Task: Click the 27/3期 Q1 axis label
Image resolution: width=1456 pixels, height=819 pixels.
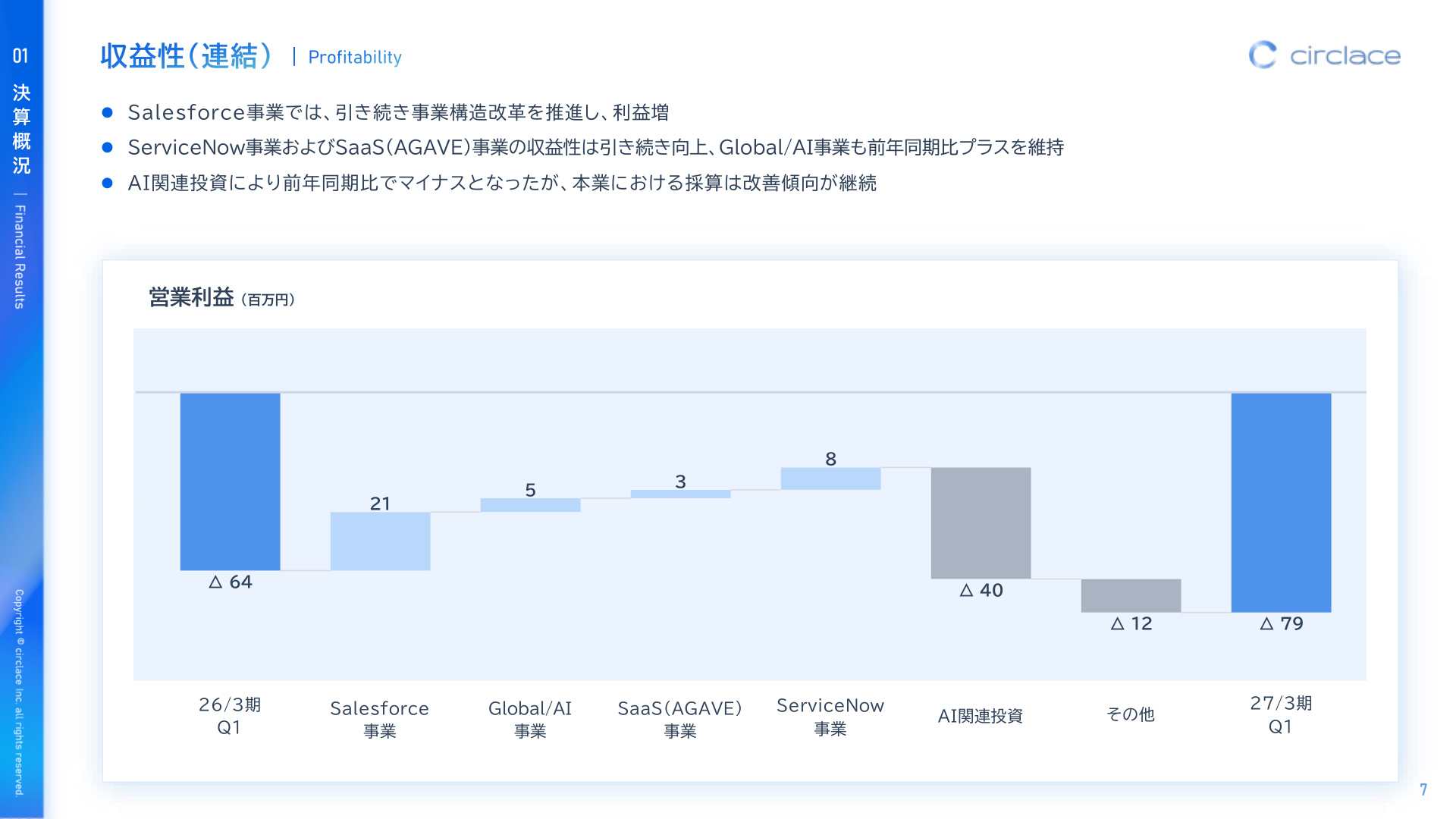Action: tap(1281, 714)
